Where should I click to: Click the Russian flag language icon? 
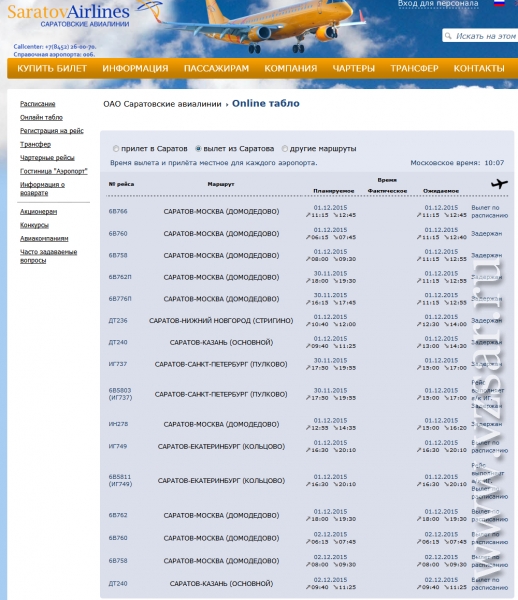[499, 3]
